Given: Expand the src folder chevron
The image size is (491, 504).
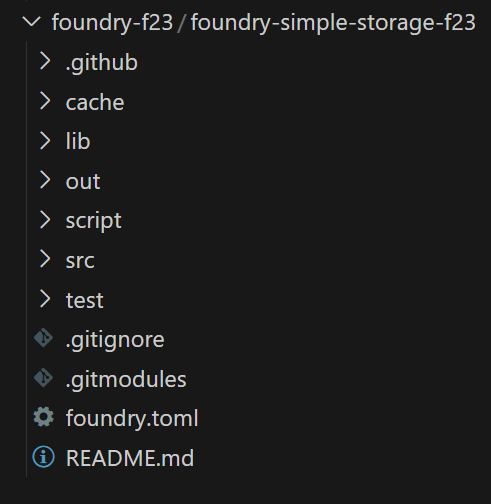Looking at the screenshot, I should coord(45,259).
